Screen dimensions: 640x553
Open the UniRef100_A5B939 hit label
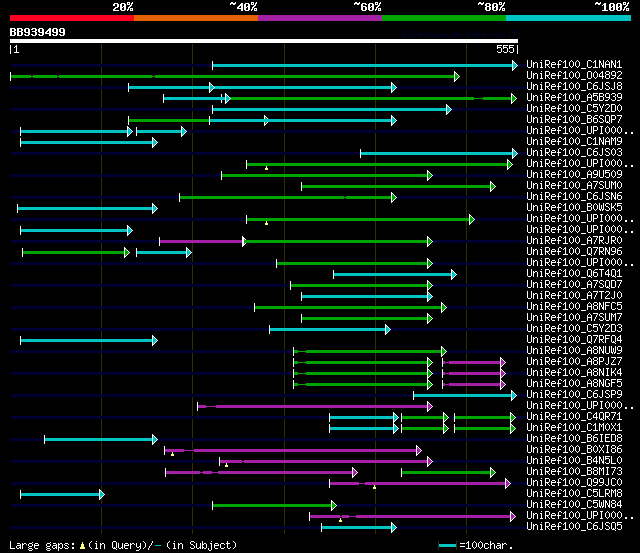574,98
